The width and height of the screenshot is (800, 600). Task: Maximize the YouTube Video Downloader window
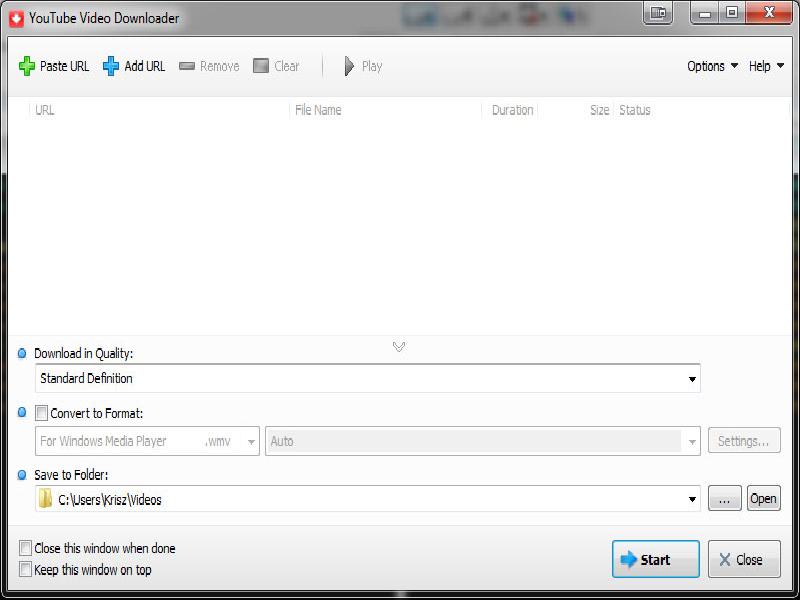point(732,13)
